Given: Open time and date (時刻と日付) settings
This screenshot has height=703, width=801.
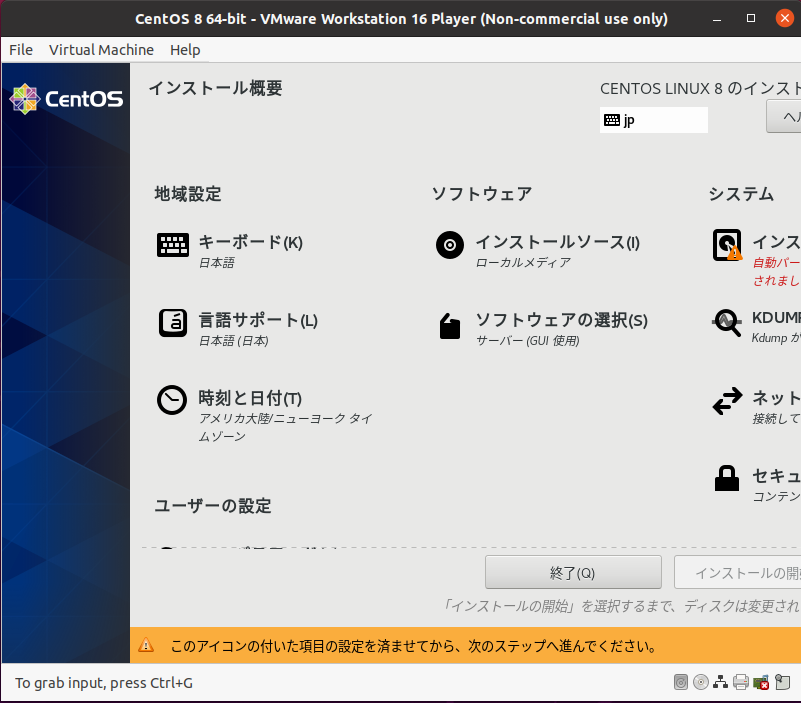Looking at the screenshot, I should point(173,400).
